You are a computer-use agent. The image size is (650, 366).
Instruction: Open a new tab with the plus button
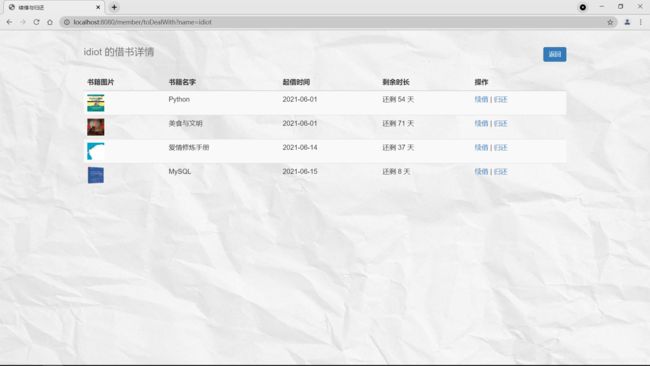coord(114,7)
